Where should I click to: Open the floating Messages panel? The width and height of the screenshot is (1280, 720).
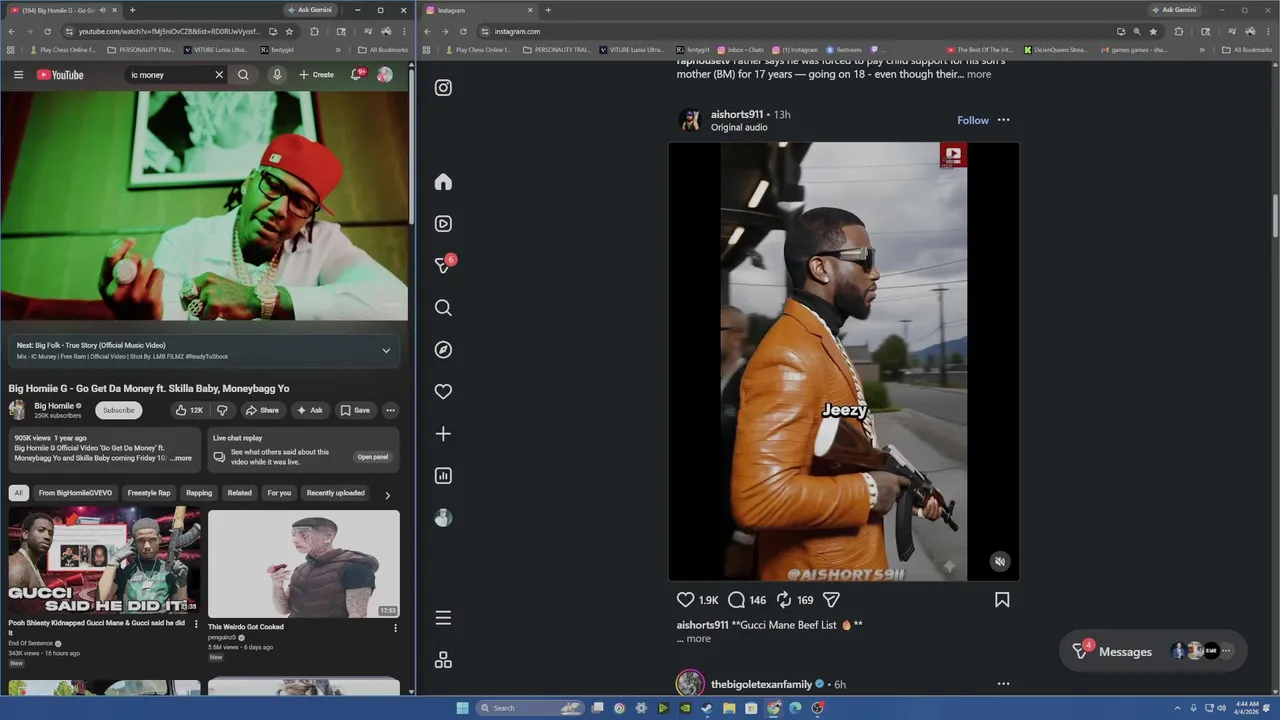tap(1153, 651)
